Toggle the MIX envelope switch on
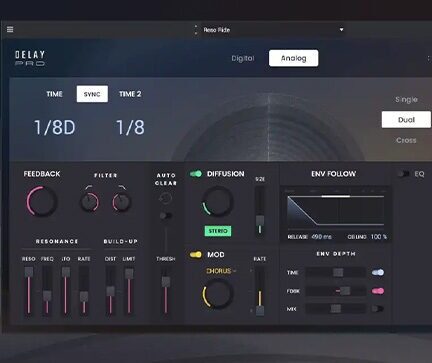The width and height of the screenshot is (432, 363). point(378,309)
